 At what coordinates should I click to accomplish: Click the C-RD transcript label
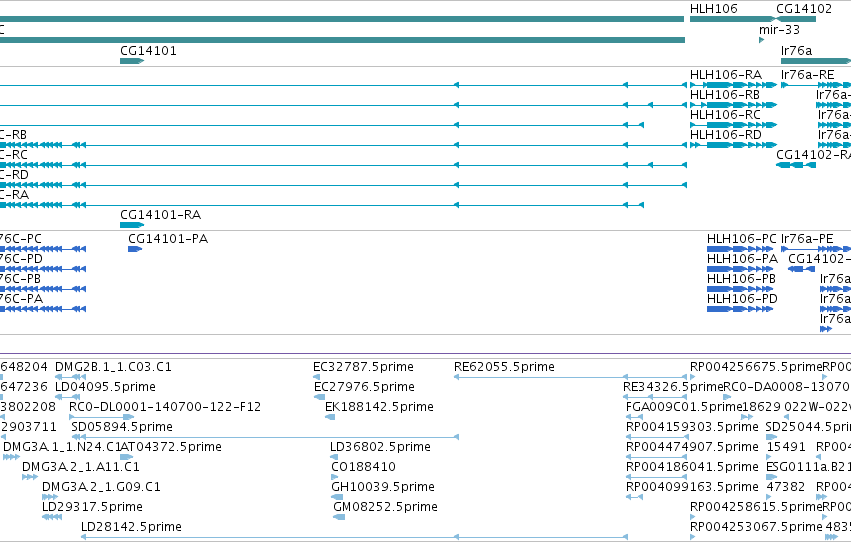pos(14,175)
